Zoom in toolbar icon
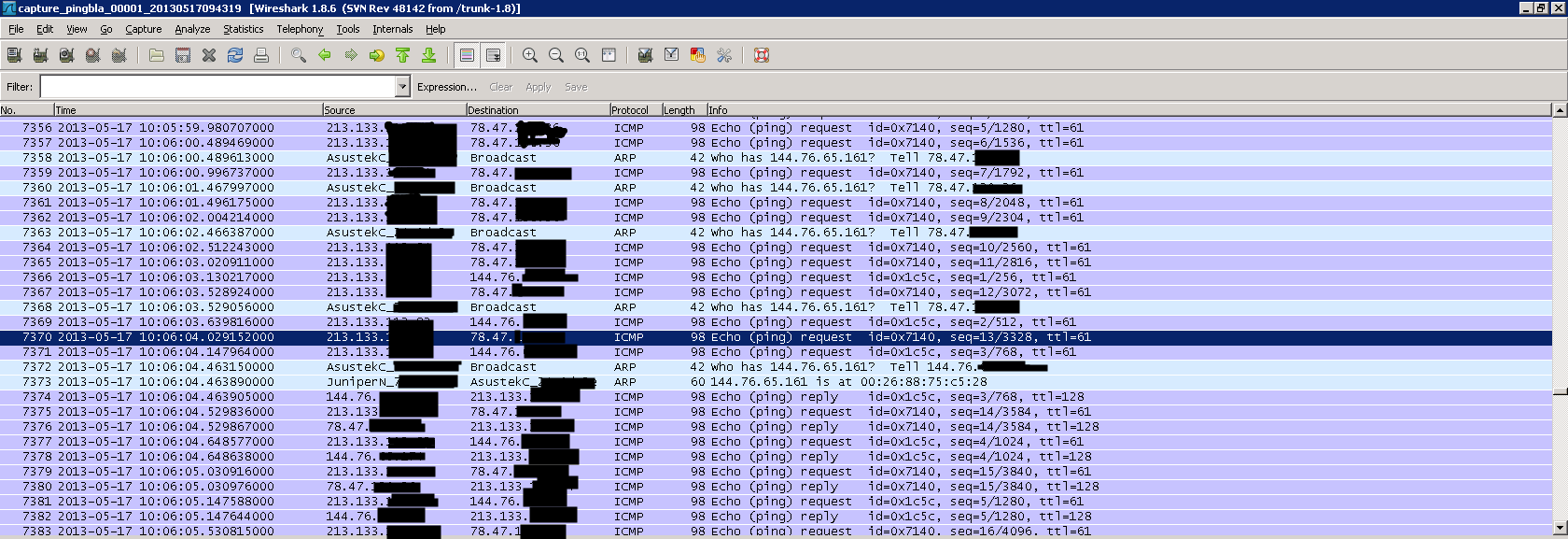 (530, 56)
